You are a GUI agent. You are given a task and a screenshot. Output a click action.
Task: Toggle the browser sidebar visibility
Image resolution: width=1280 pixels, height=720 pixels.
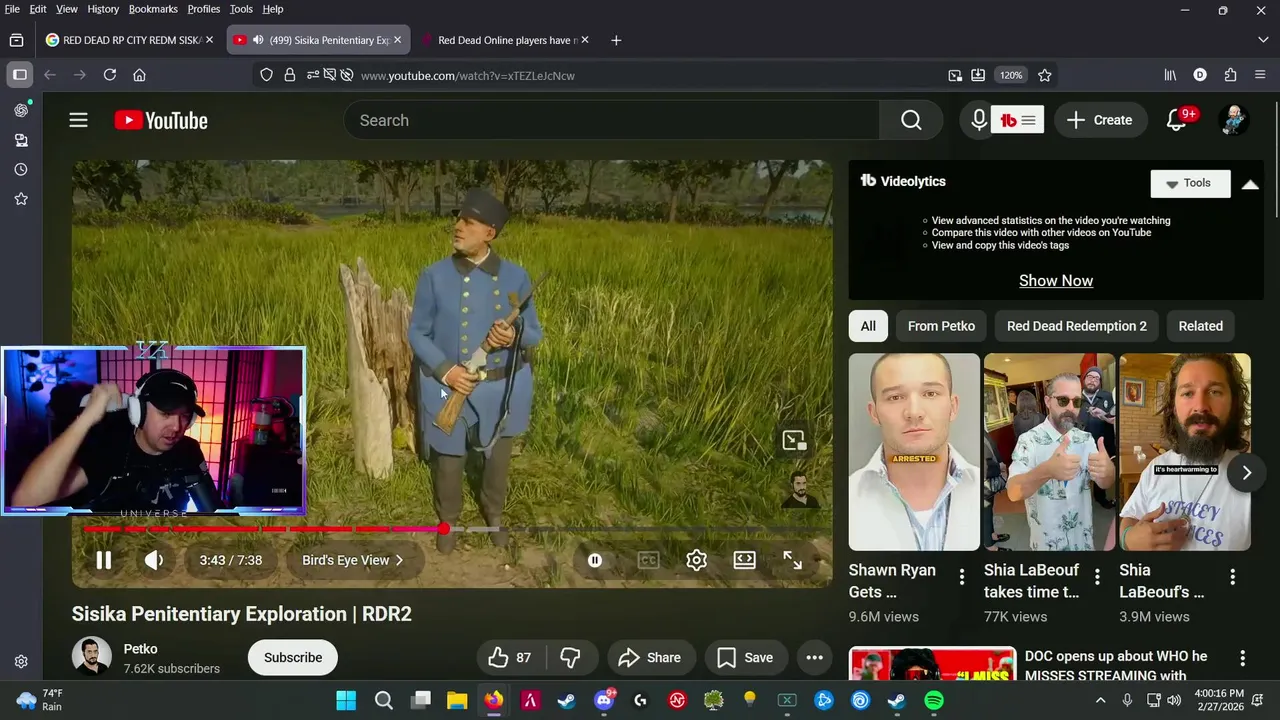20,75
